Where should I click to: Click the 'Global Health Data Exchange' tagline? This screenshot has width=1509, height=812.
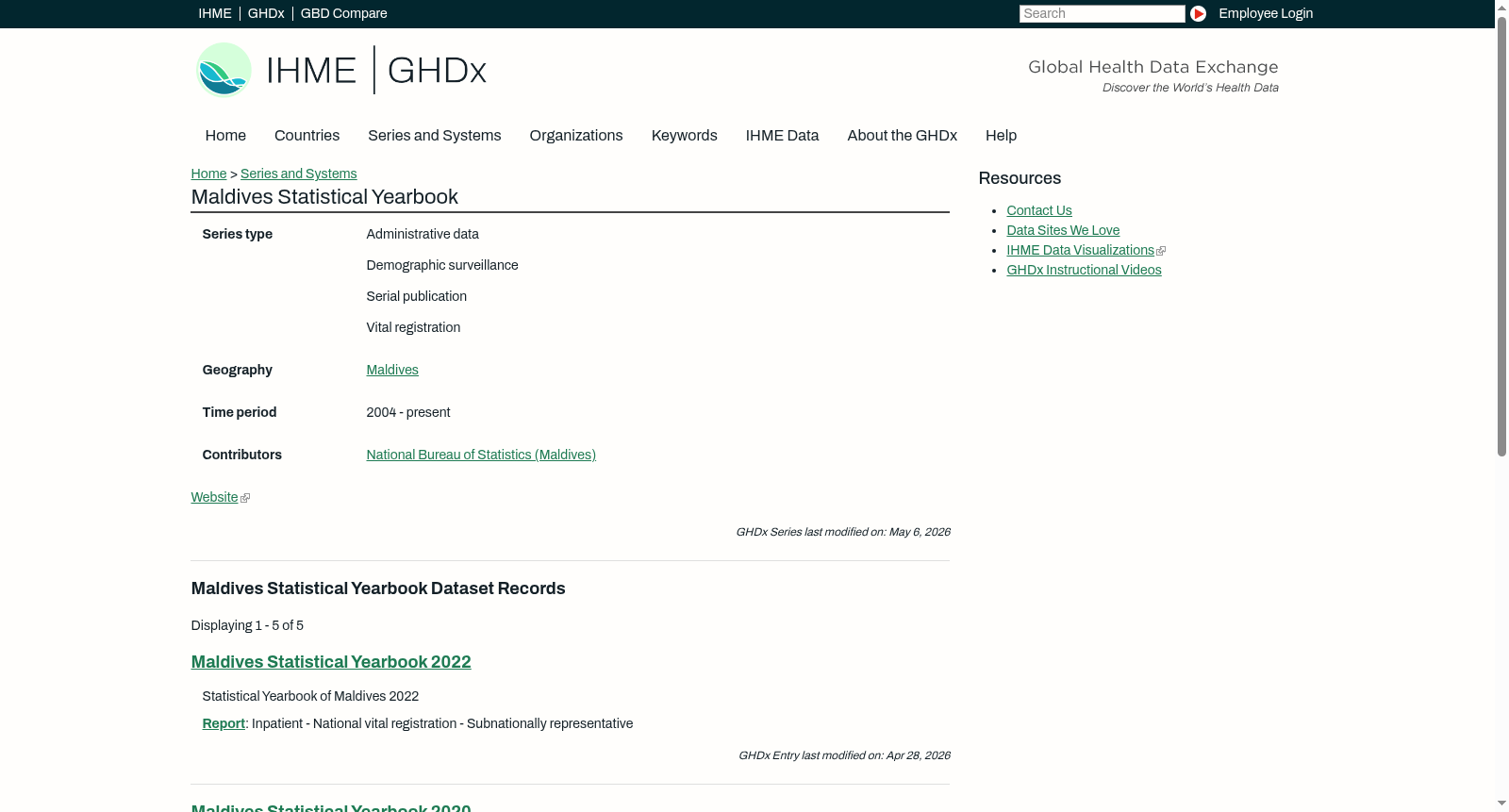click(x=1153, y=67)
